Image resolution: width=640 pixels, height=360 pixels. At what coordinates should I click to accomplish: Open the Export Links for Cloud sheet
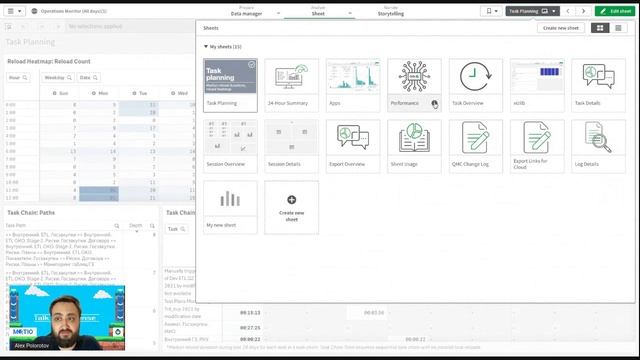537,146
